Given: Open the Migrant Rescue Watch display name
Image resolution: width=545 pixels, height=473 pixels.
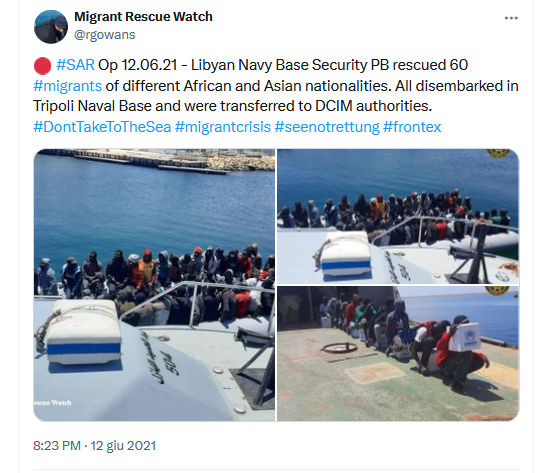Looking at the screenshot, I should 143,16.
